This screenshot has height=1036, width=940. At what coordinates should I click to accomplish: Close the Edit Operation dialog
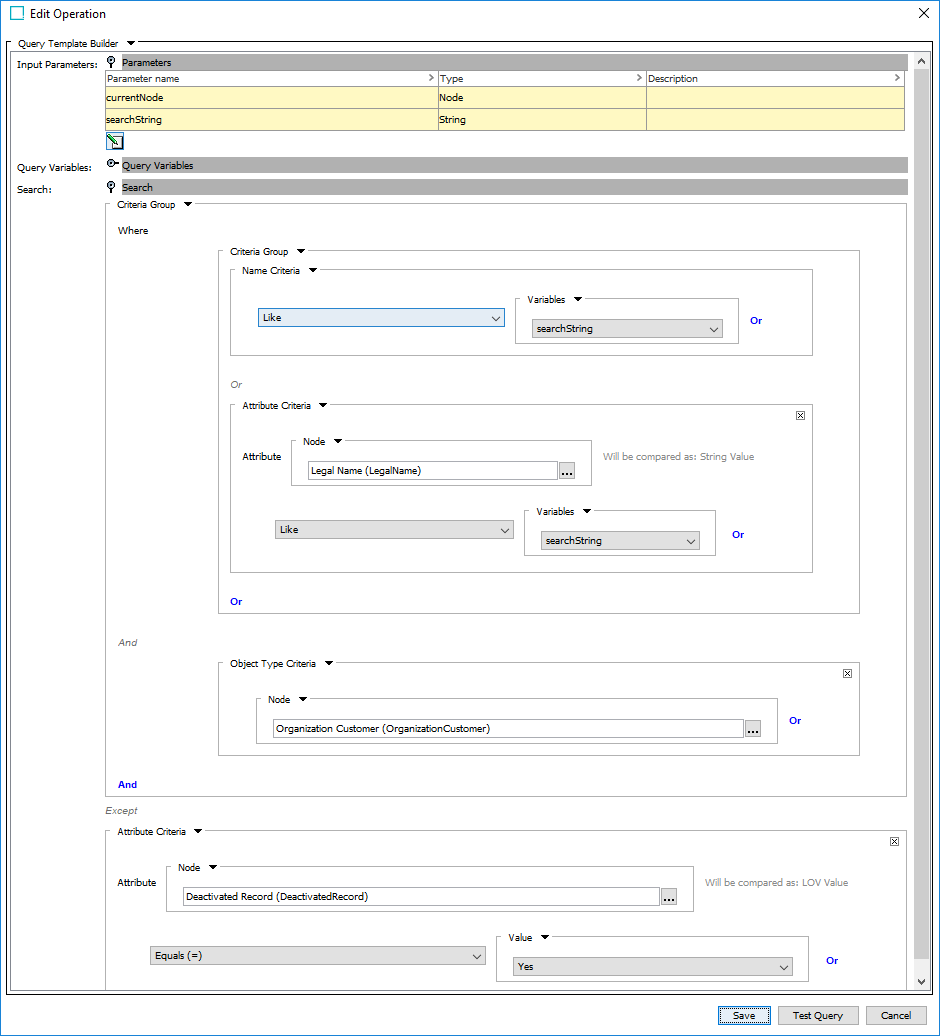[x=923, y=13]
